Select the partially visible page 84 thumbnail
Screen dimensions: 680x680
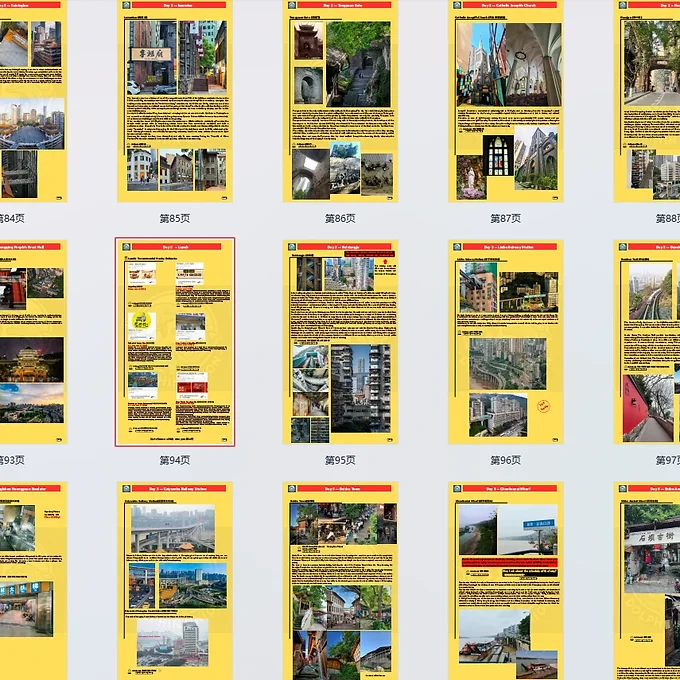tap(33, 100)
